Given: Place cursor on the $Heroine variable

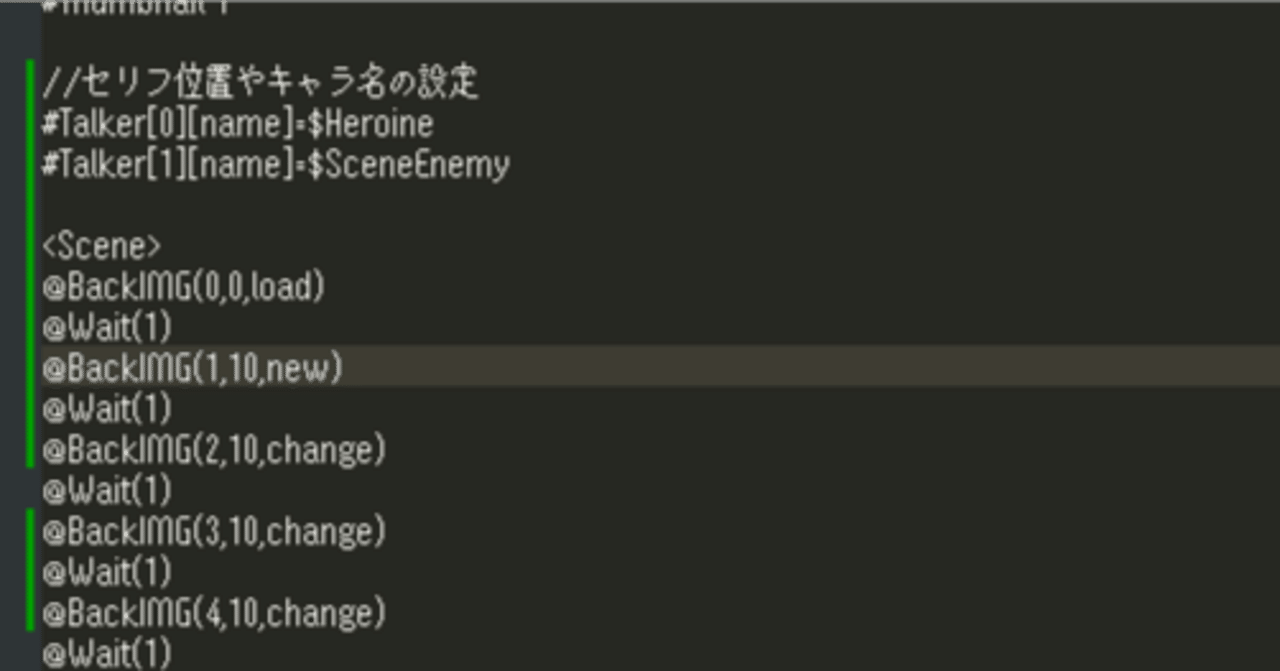Looking at the screenshot, I should point(370,124).
